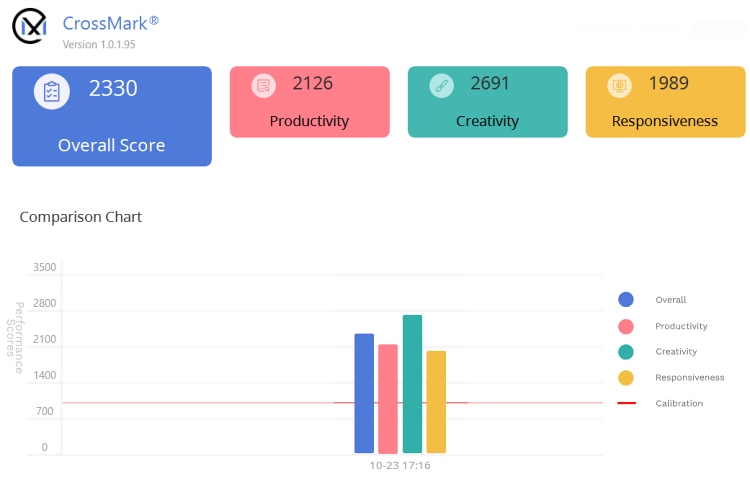Select the Creativity score card
This screenshot has width=750, height=500.
pos(487,102)
